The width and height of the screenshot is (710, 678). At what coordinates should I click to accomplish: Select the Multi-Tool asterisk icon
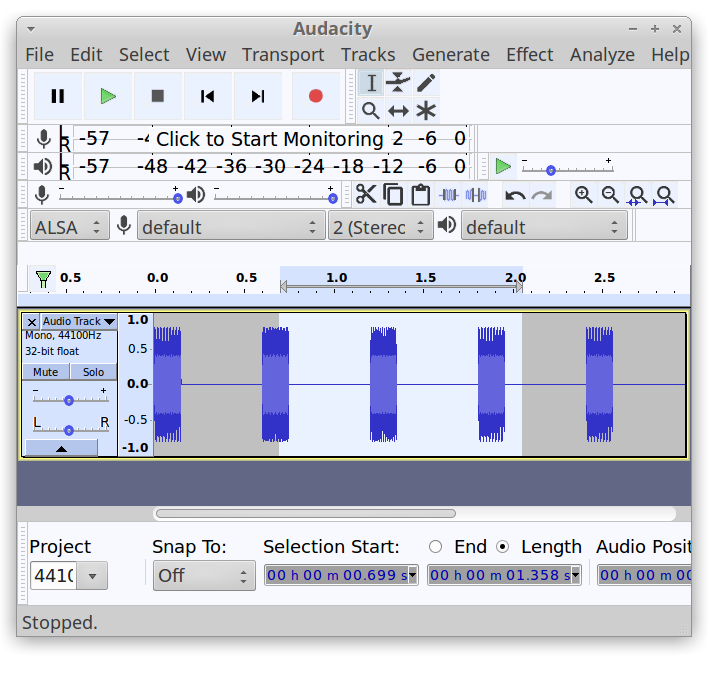tap(426, 111)
